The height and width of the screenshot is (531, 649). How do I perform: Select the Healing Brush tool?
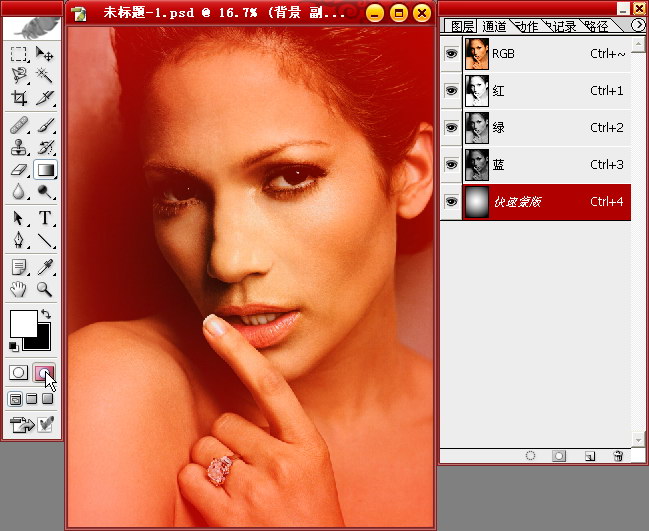[x=18, y=125]
